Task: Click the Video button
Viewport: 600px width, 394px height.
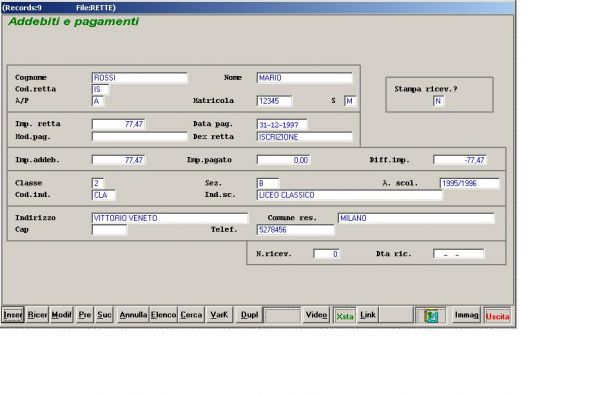Action: (316, 315)
